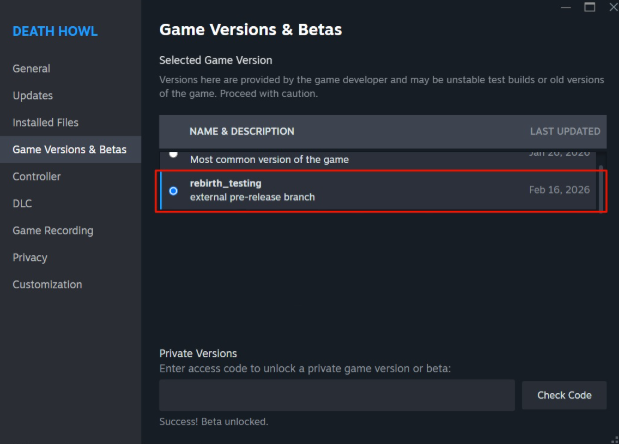
Task: Go to the Controller settings
Action: [36, 177]
